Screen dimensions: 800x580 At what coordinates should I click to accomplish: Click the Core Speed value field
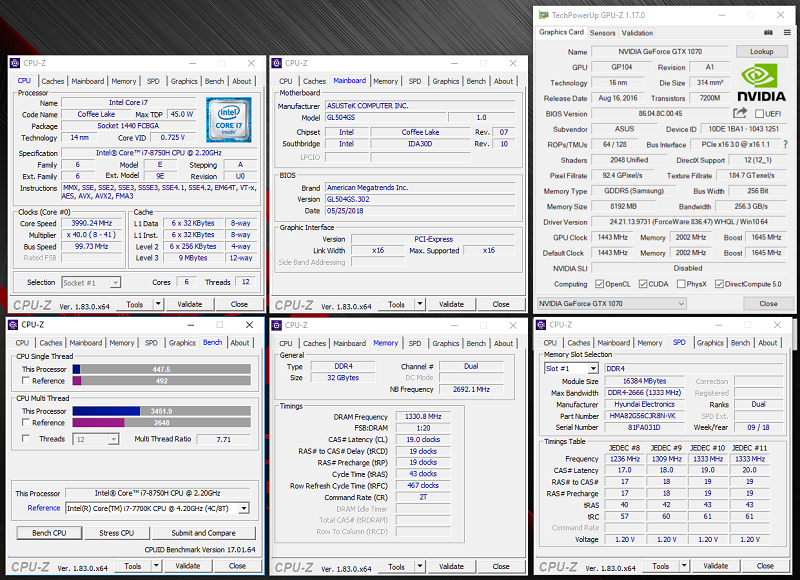[92, 223]
